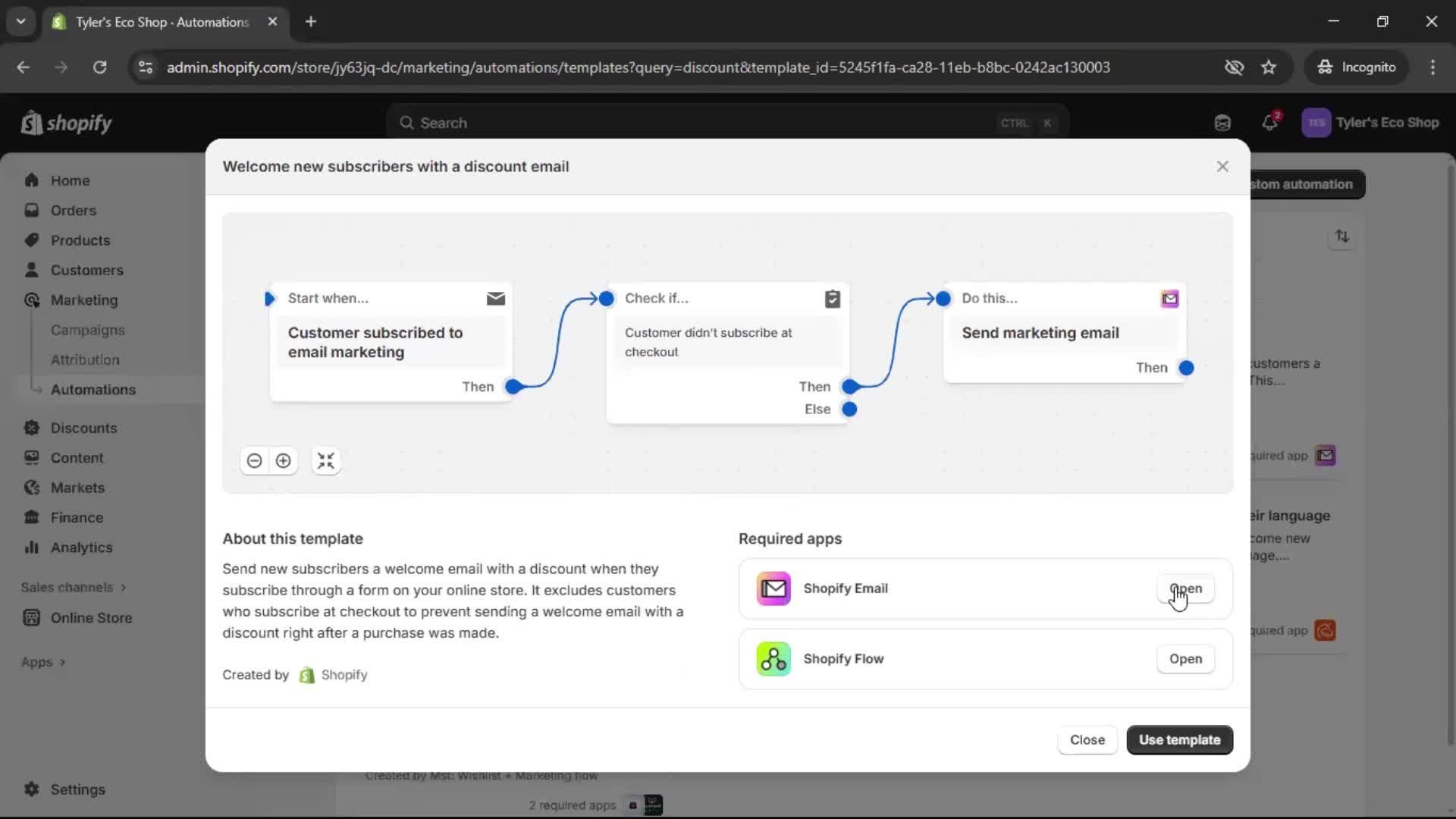
Task: Open notifications via the bell icon
Action: click(x=1270, y=122)
